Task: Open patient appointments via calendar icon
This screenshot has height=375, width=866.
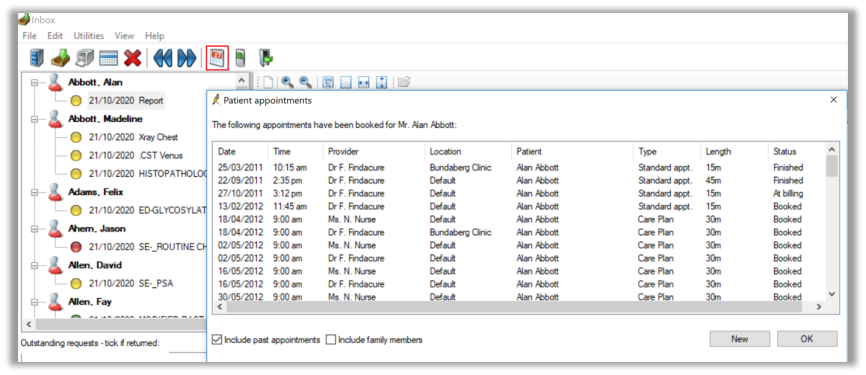Action: [217, 57]
